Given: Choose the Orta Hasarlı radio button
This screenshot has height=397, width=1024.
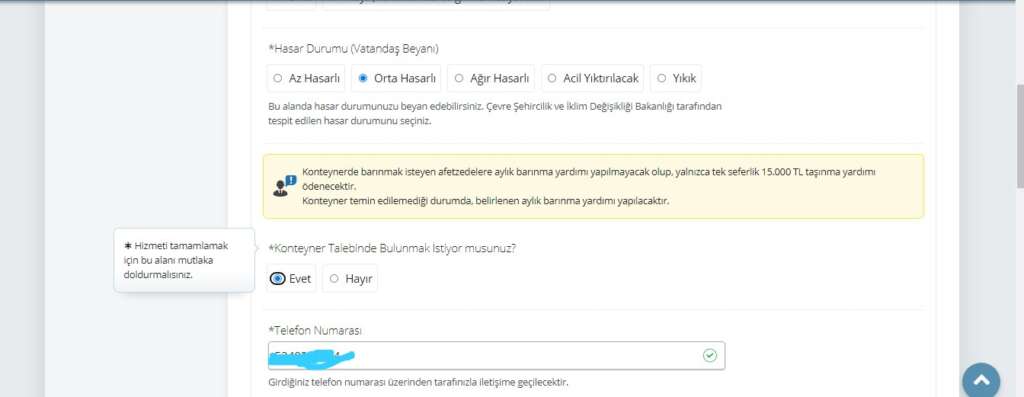Looking at the screenshot, I should pos(396,78).
